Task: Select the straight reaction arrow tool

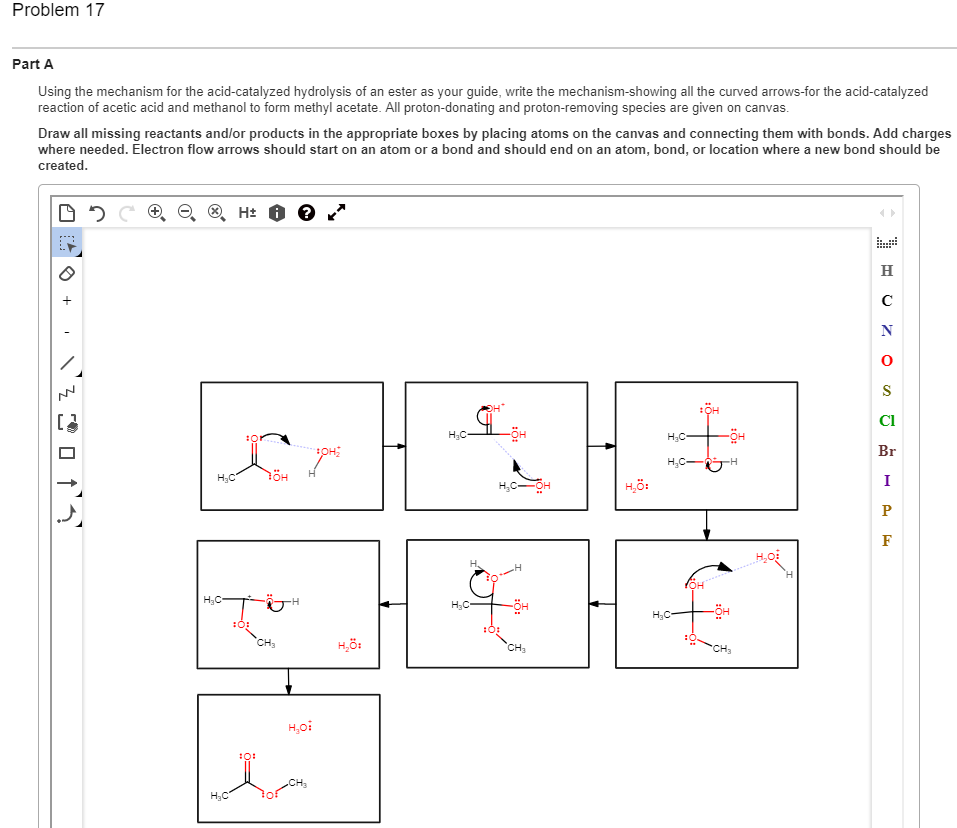Action: [66, 482]
